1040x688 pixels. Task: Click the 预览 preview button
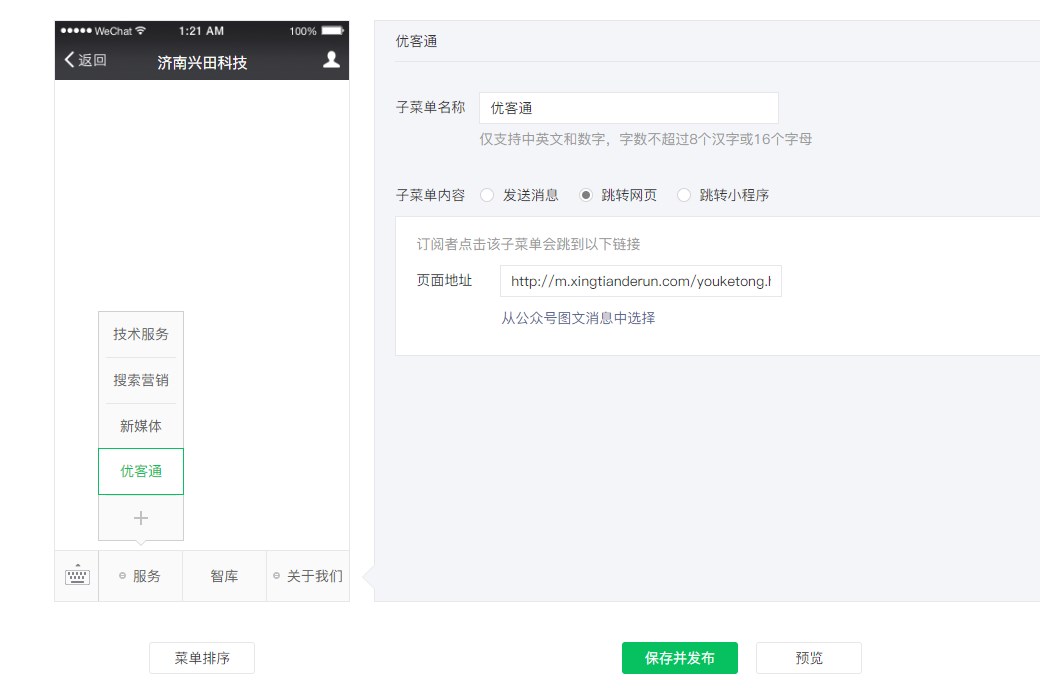pos(808,658)
